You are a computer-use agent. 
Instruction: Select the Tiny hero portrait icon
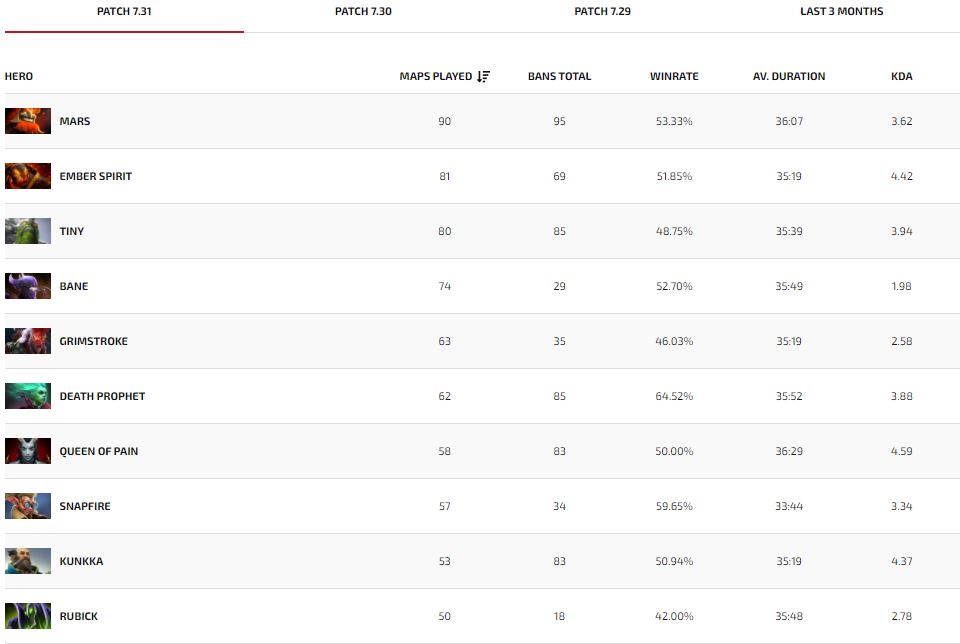[28, 231]
